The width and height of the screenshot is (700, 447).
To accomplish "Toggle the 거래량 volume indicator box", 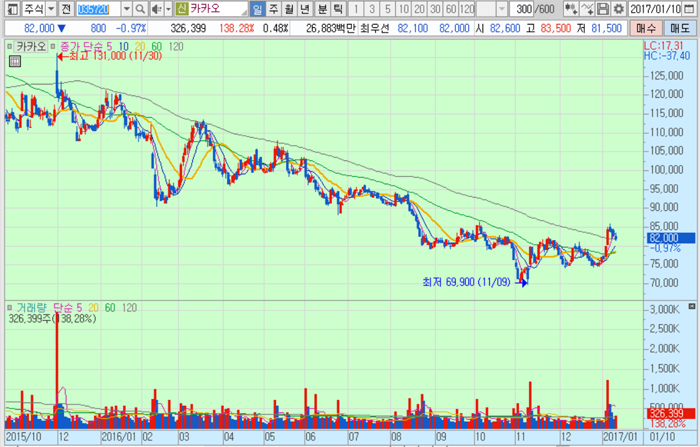I will (9, 307).
